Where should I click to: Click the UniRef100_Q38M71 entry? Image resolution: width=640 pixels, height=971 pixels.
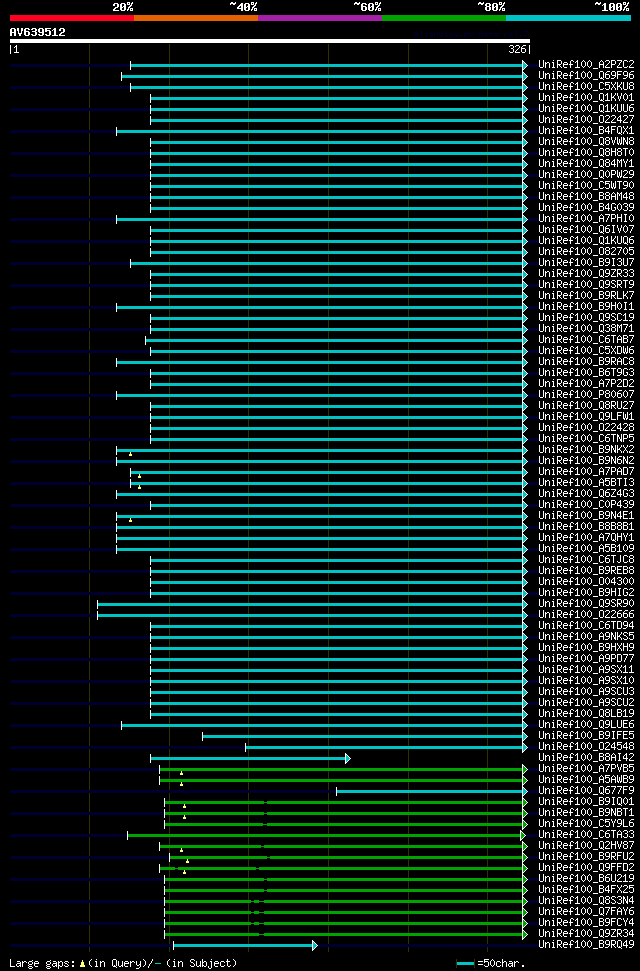586,329
